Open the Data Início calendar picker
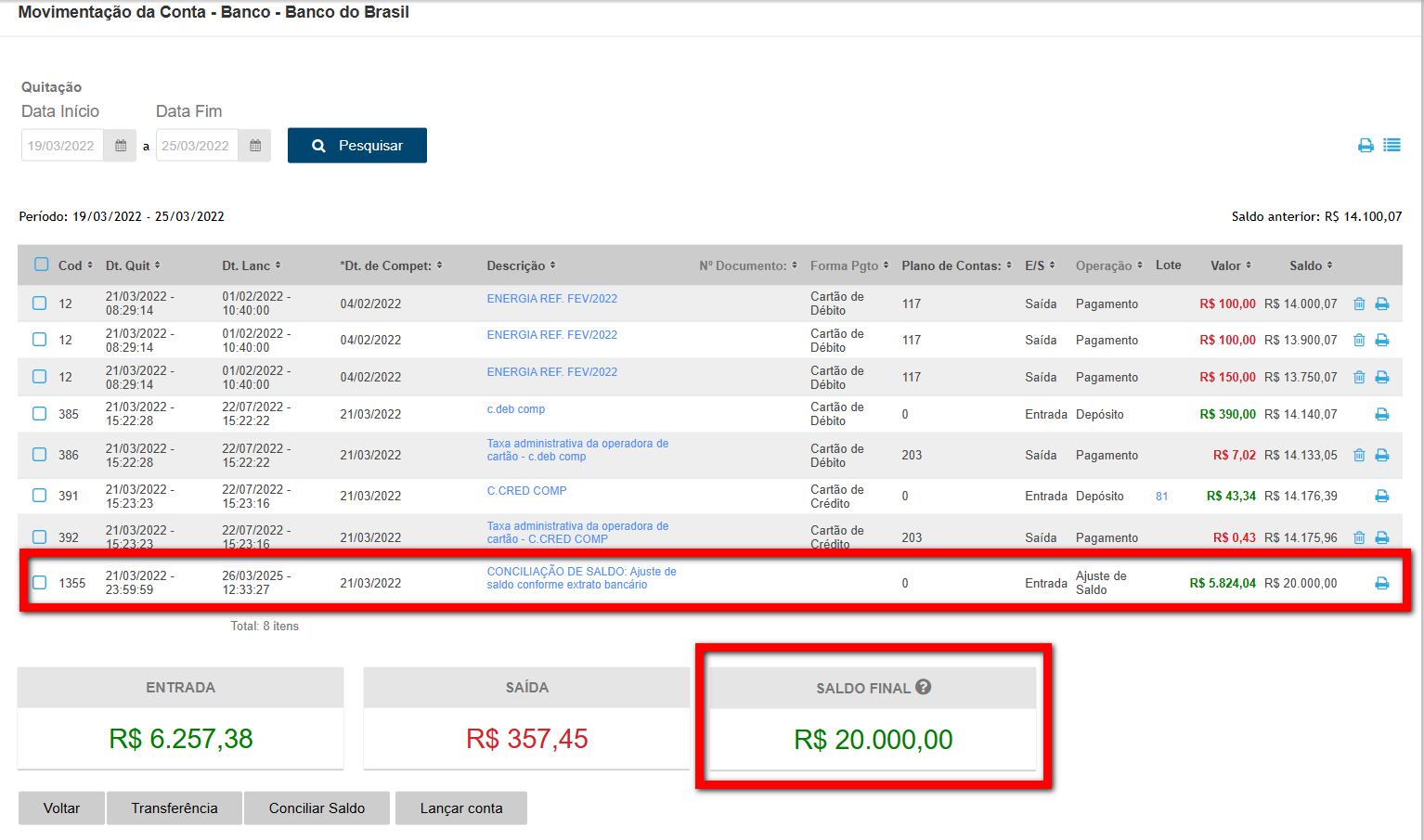The width and height of the screenshot is (1424, 840). (x=120, y=146)
